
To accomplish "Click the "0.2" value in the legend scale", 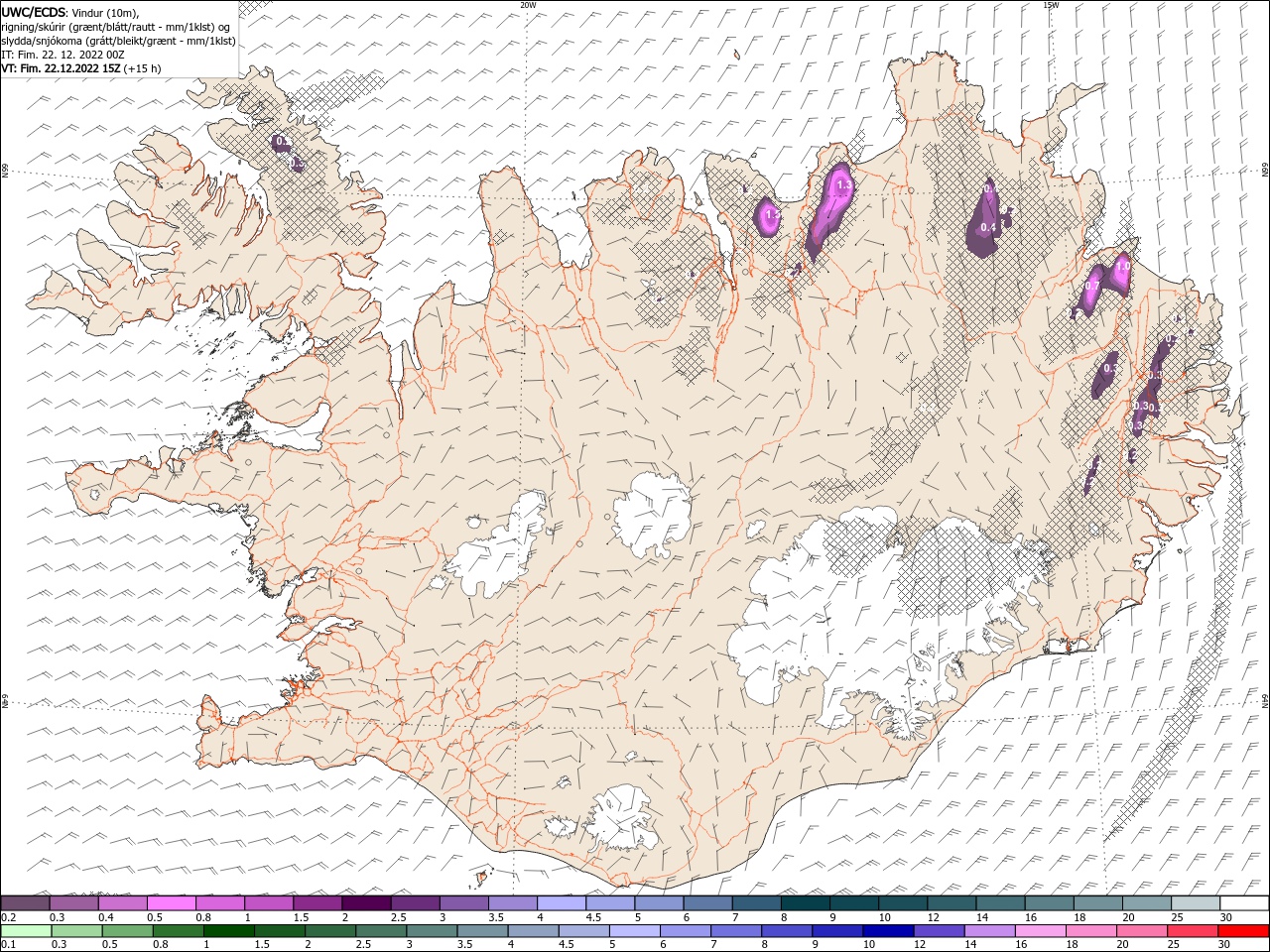I will (9, 917).
